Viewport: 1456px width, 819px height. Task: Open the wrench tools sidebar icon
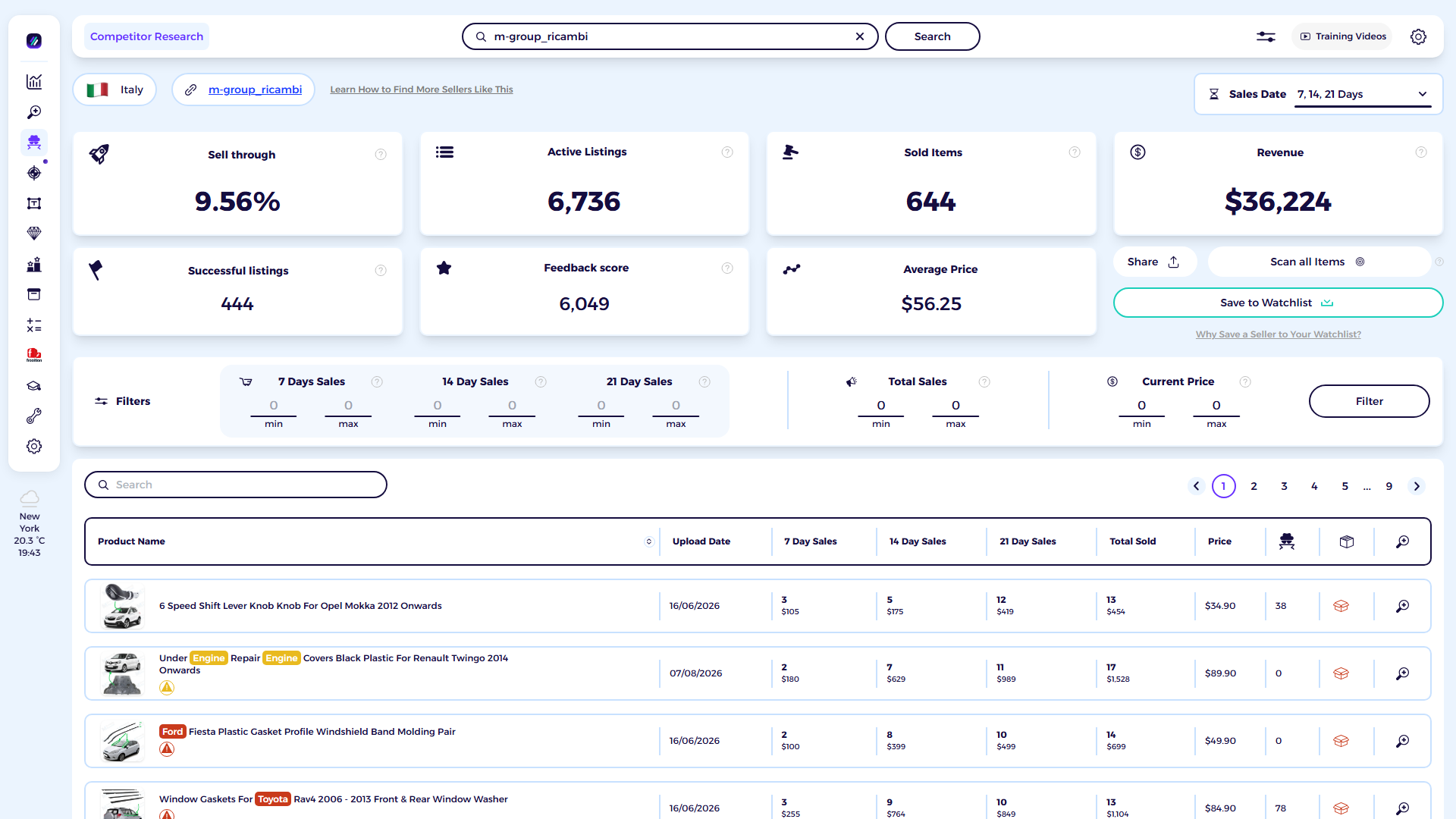[34, 416]
